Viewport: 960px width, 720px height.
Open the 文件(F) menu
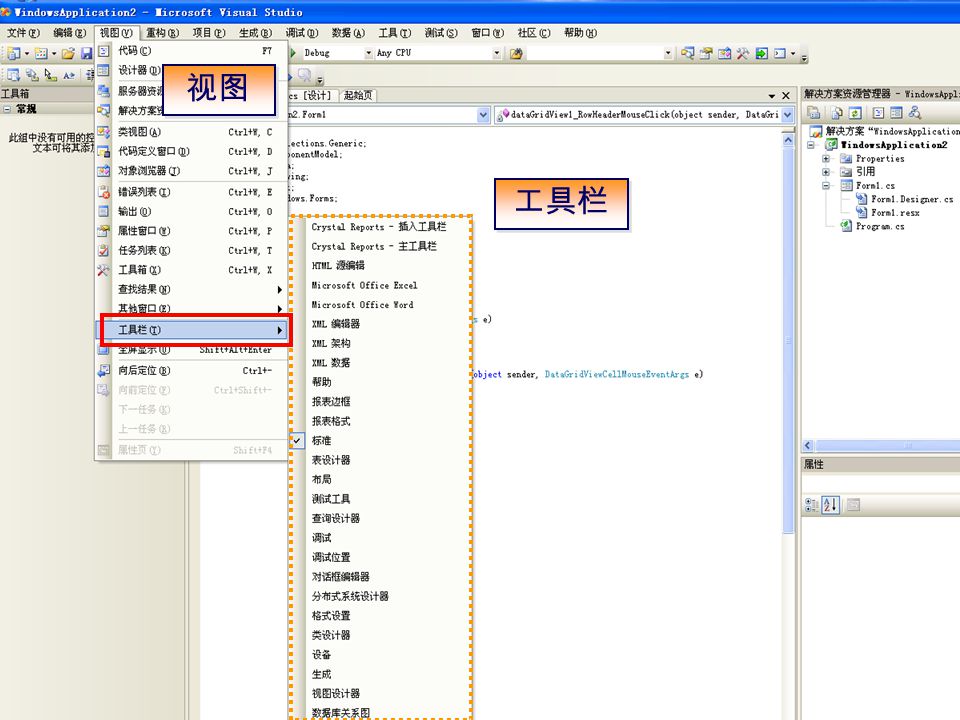(x=23, y=33)
